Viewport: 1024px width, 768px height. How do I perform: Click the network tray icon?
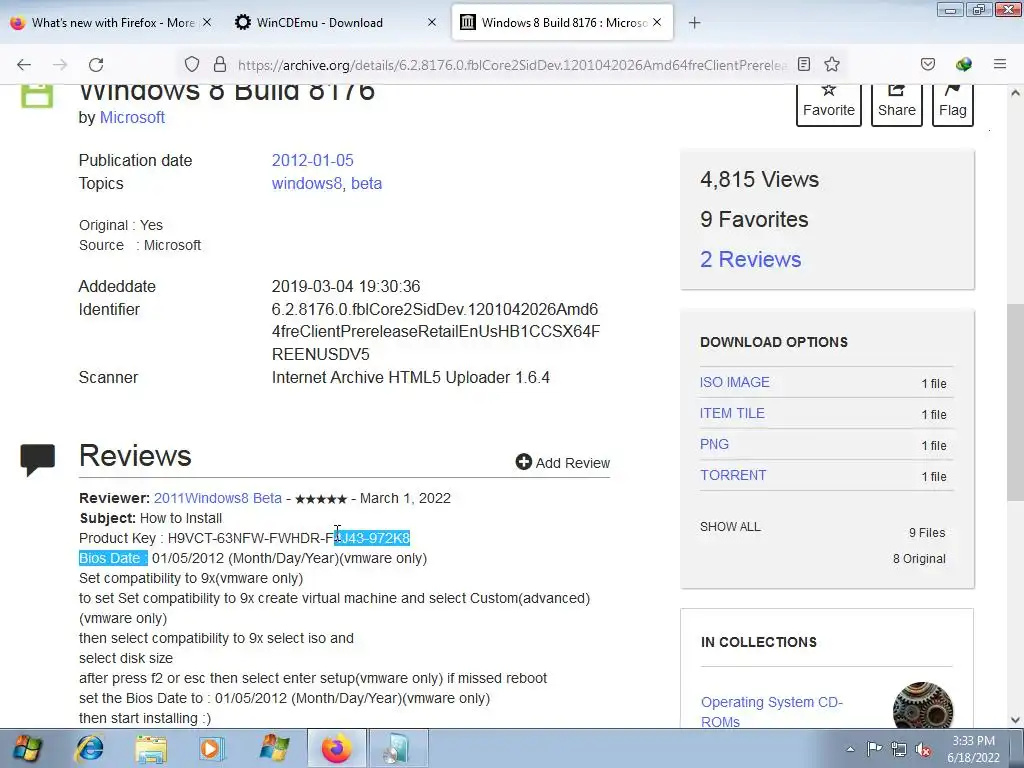tap(899, 749)
